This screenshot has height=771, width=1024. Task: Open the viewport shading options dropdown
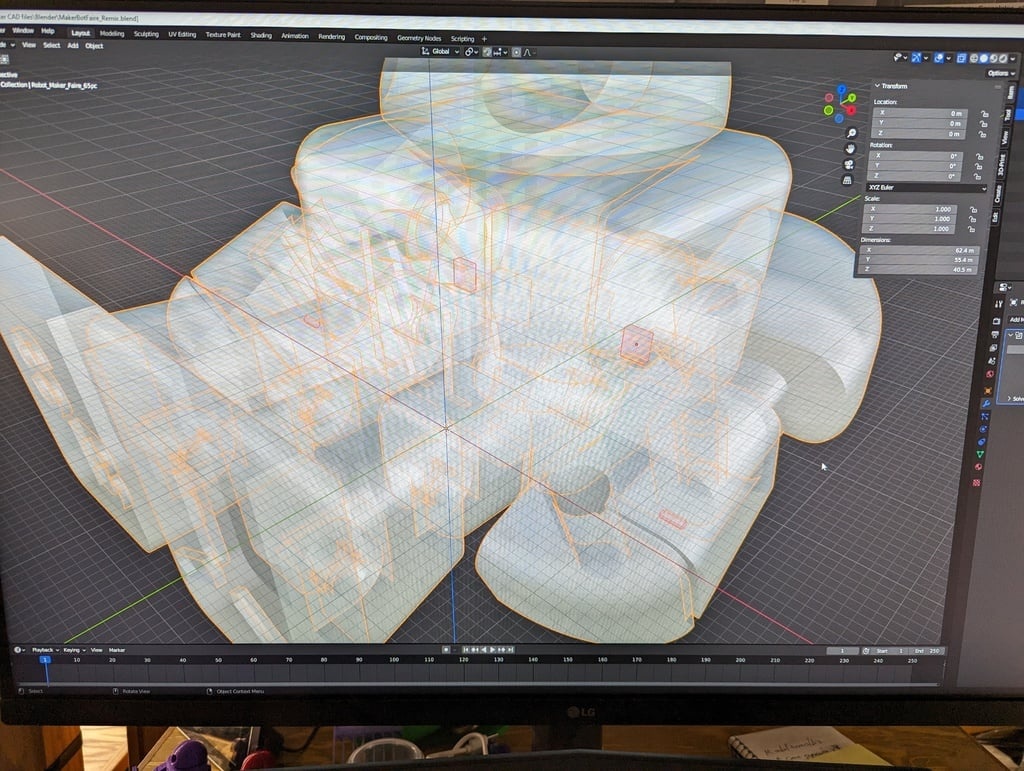pyautogui.click(x=1013, y=59)
